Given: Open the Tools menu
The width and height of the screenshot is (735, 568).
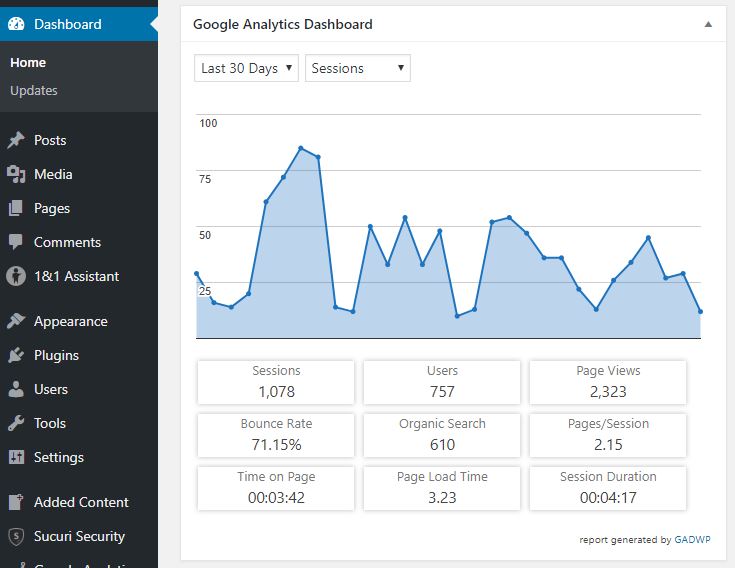Looking at the screenshot, I should 79,423.
